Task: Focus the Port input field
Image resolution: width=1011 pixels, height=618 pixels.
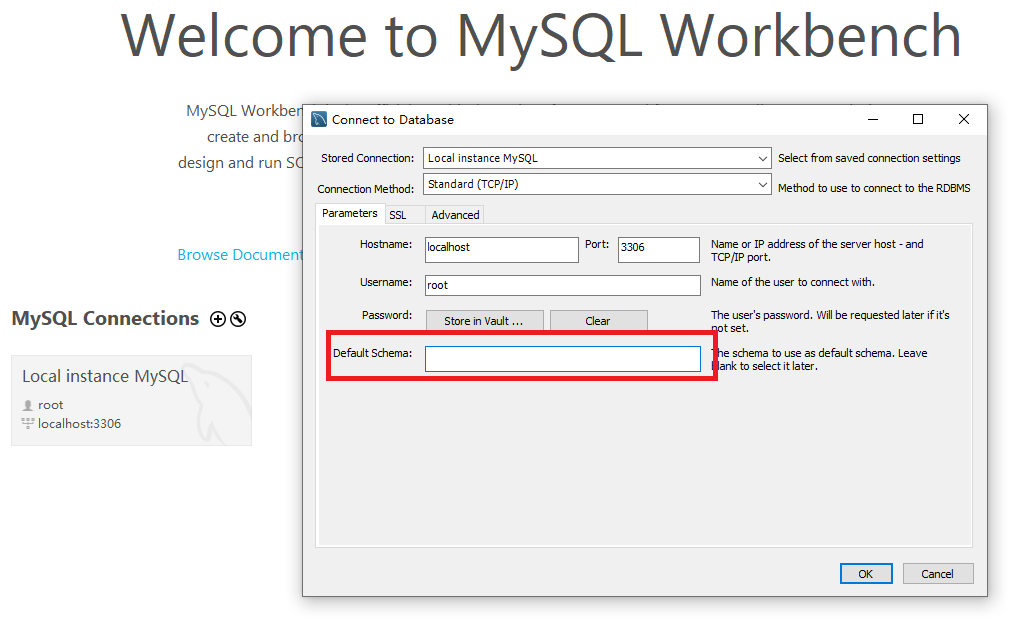Action: 658,250
